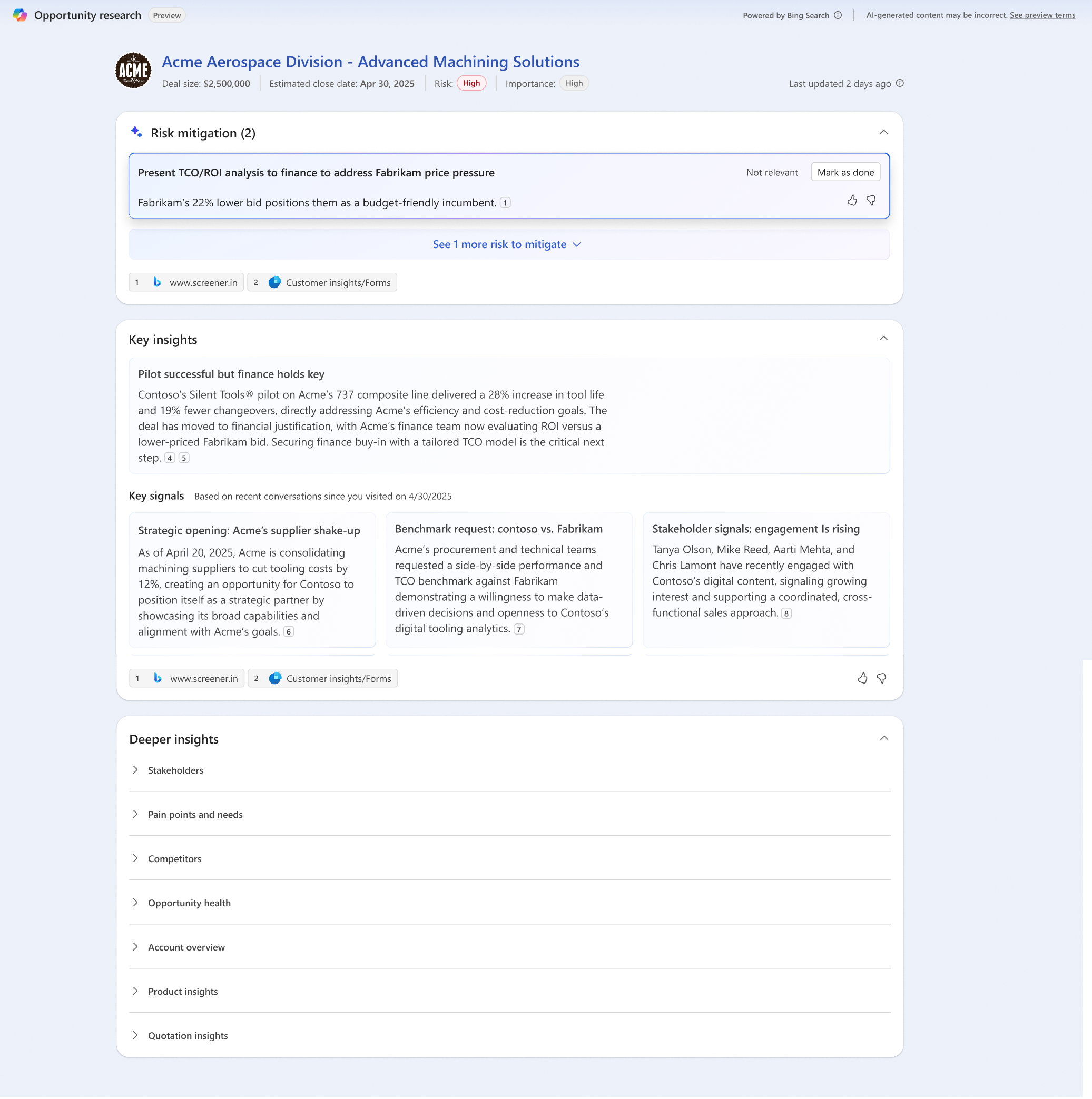
Task: Click the sparkle icon beside Risk mitigation
Action: (x=136, y=132)
